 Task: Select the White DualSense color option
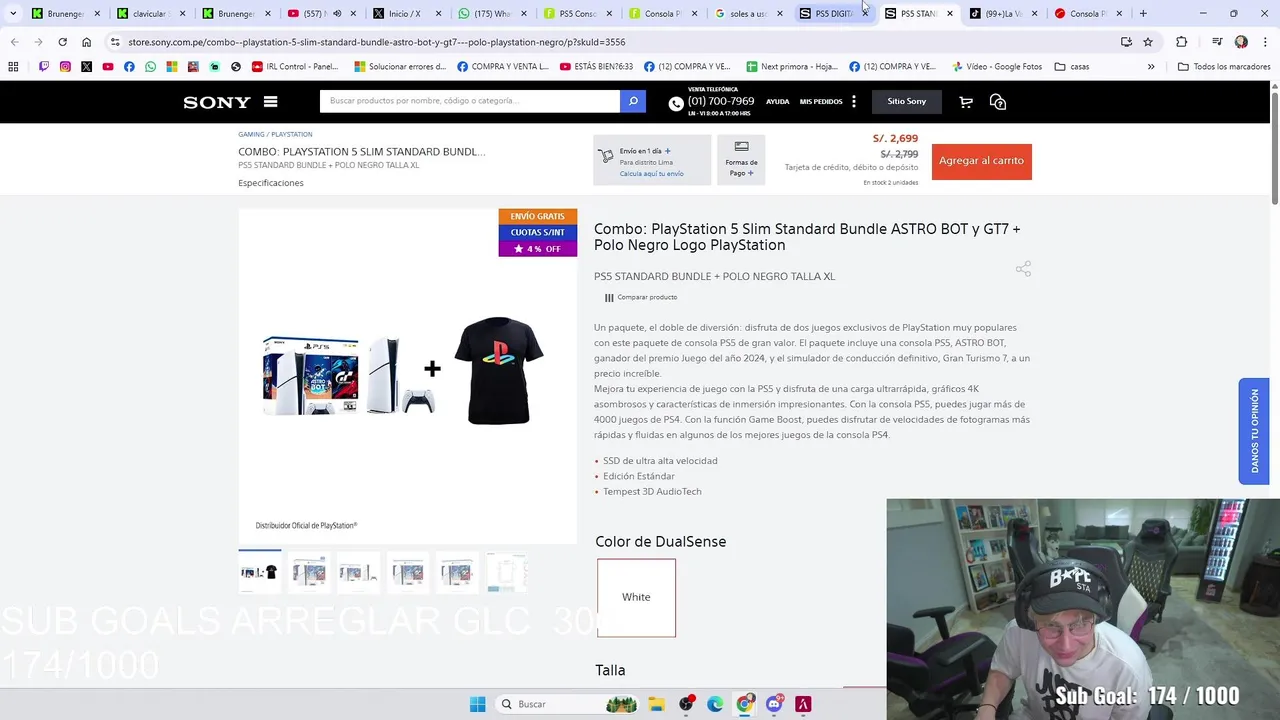636,597
